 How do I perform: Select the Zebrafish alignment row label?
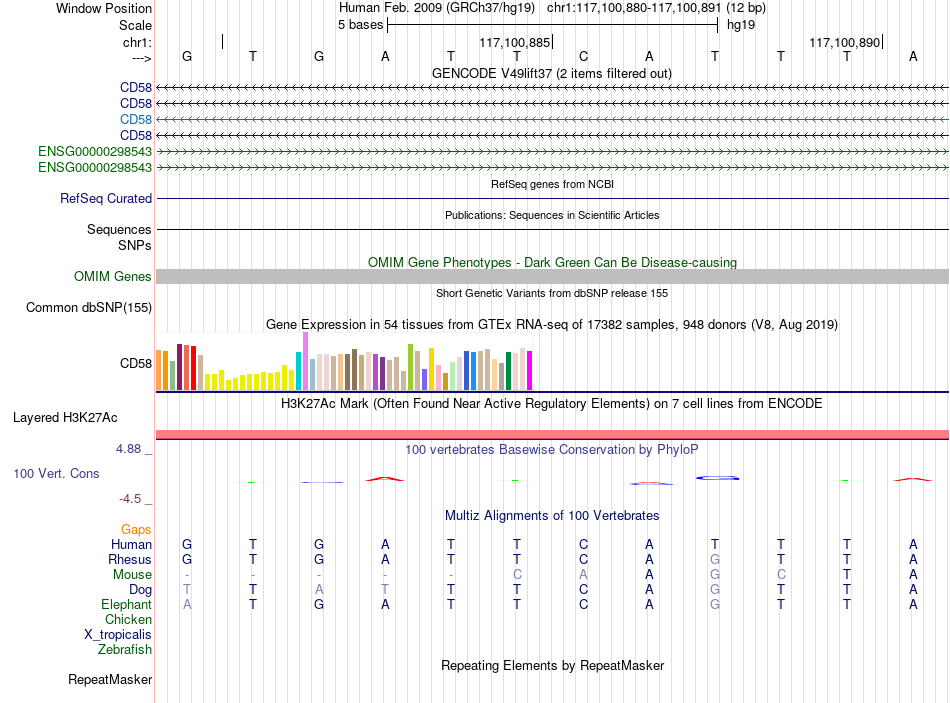point(125,650)
